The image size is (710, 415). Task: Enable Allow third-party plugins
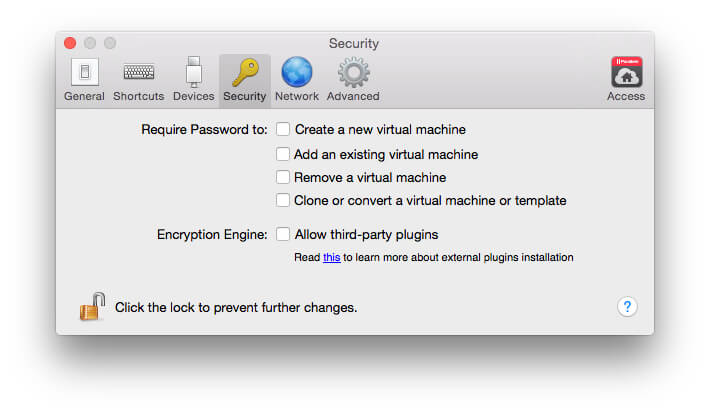283,234
